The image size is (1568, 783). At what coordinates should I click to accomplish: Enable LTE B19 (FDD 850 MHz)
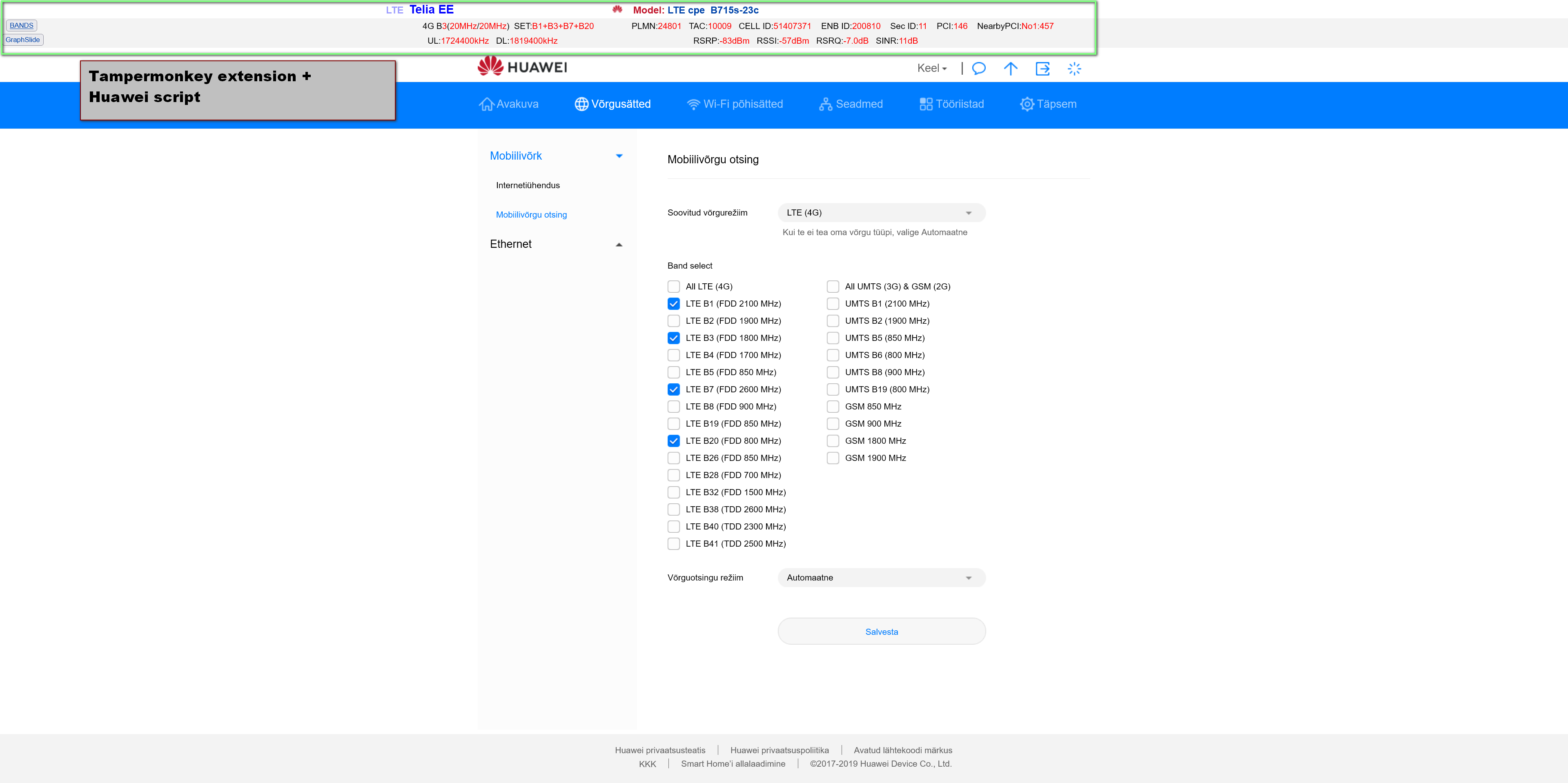pyautogui.click(x=674, y=423)
